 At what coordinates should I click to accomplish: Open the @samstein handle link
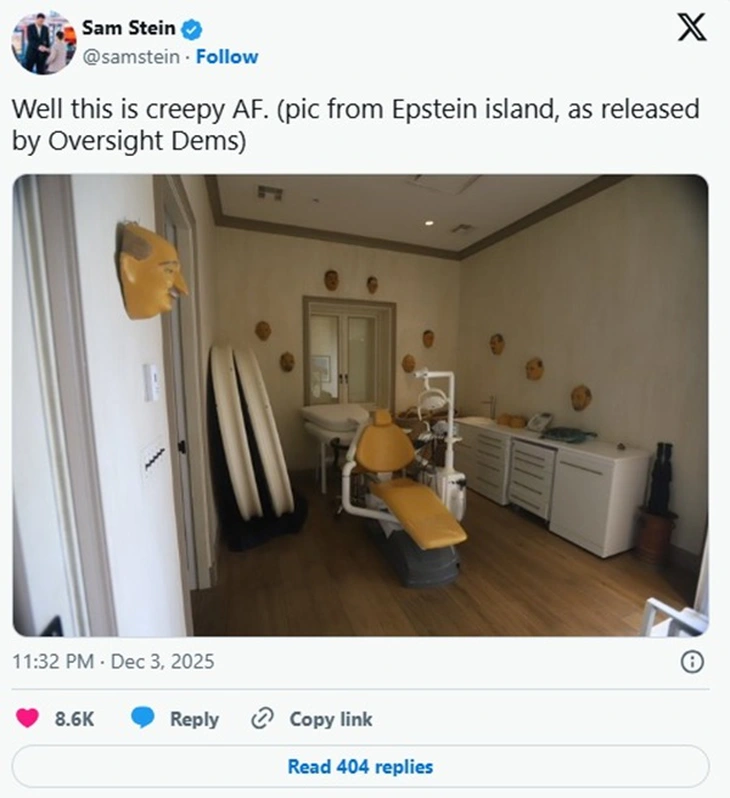(x=131, y=57)
